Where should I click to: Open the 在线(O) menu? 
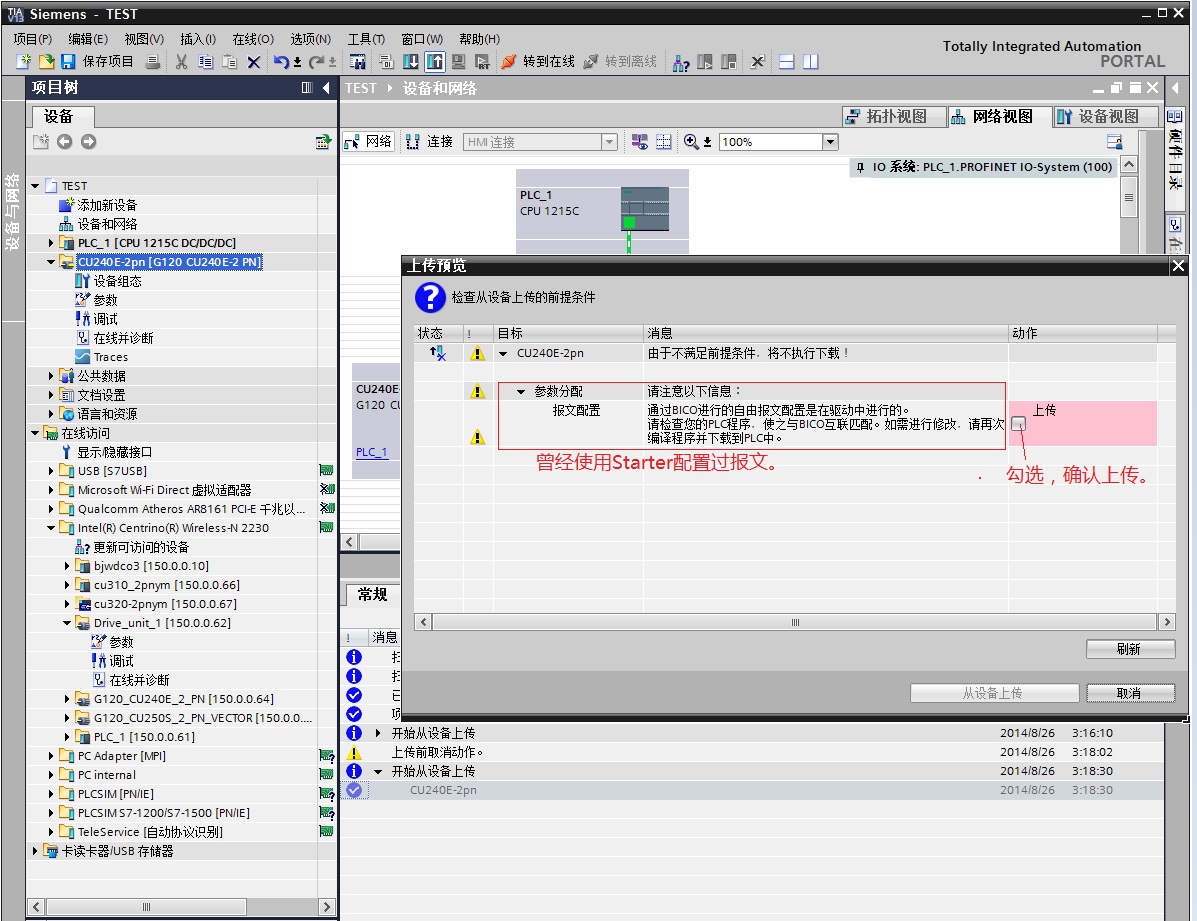point(253,39)
